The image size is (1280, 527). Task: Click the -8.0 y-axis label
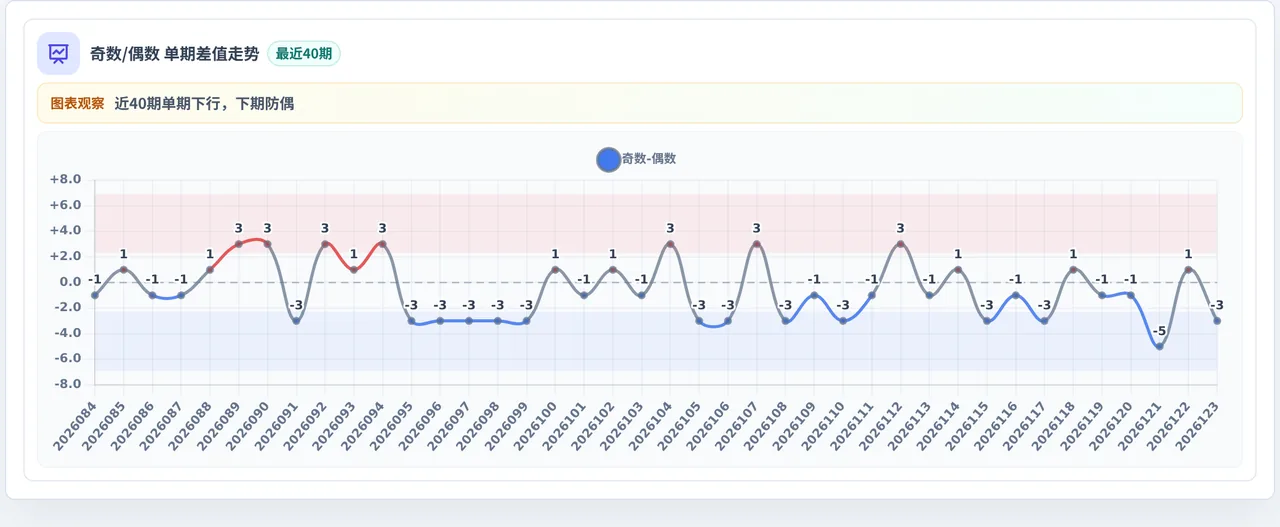coord(65,384)
